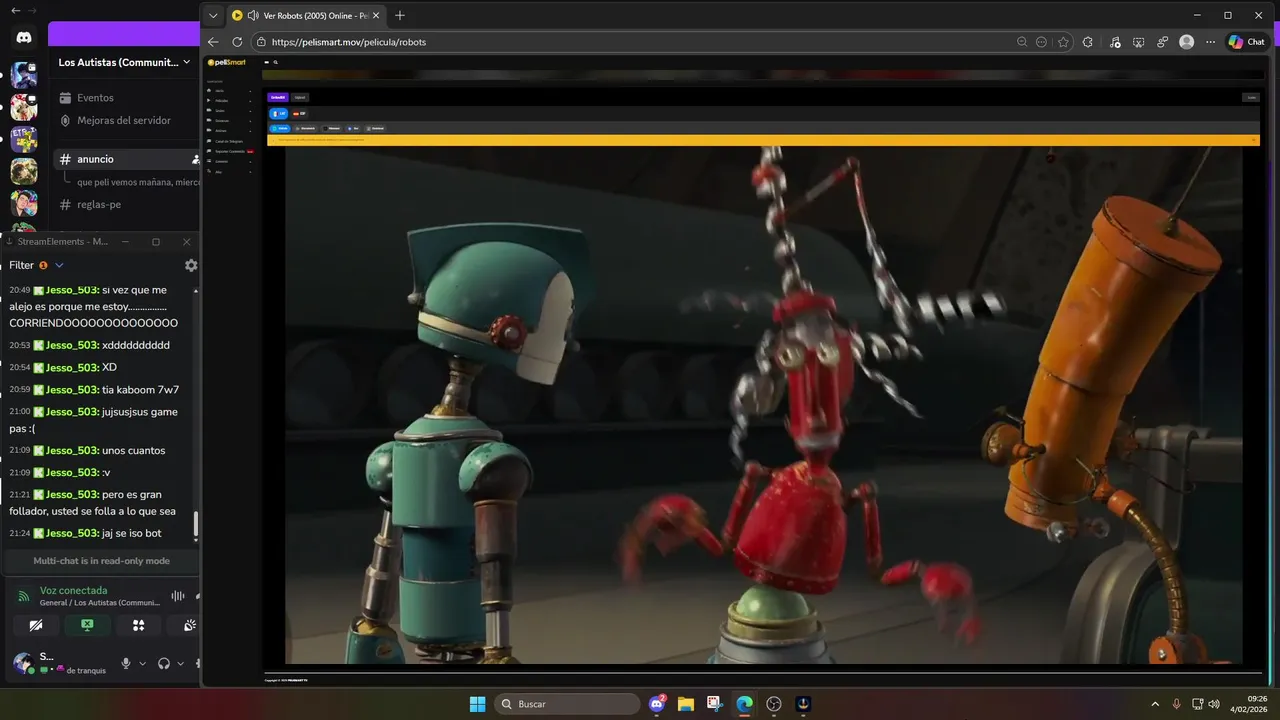Viewport: 1280px width, 720px height.
Task: Open Reportar Contenido sidebar link
Action: (x=230, y=151)
